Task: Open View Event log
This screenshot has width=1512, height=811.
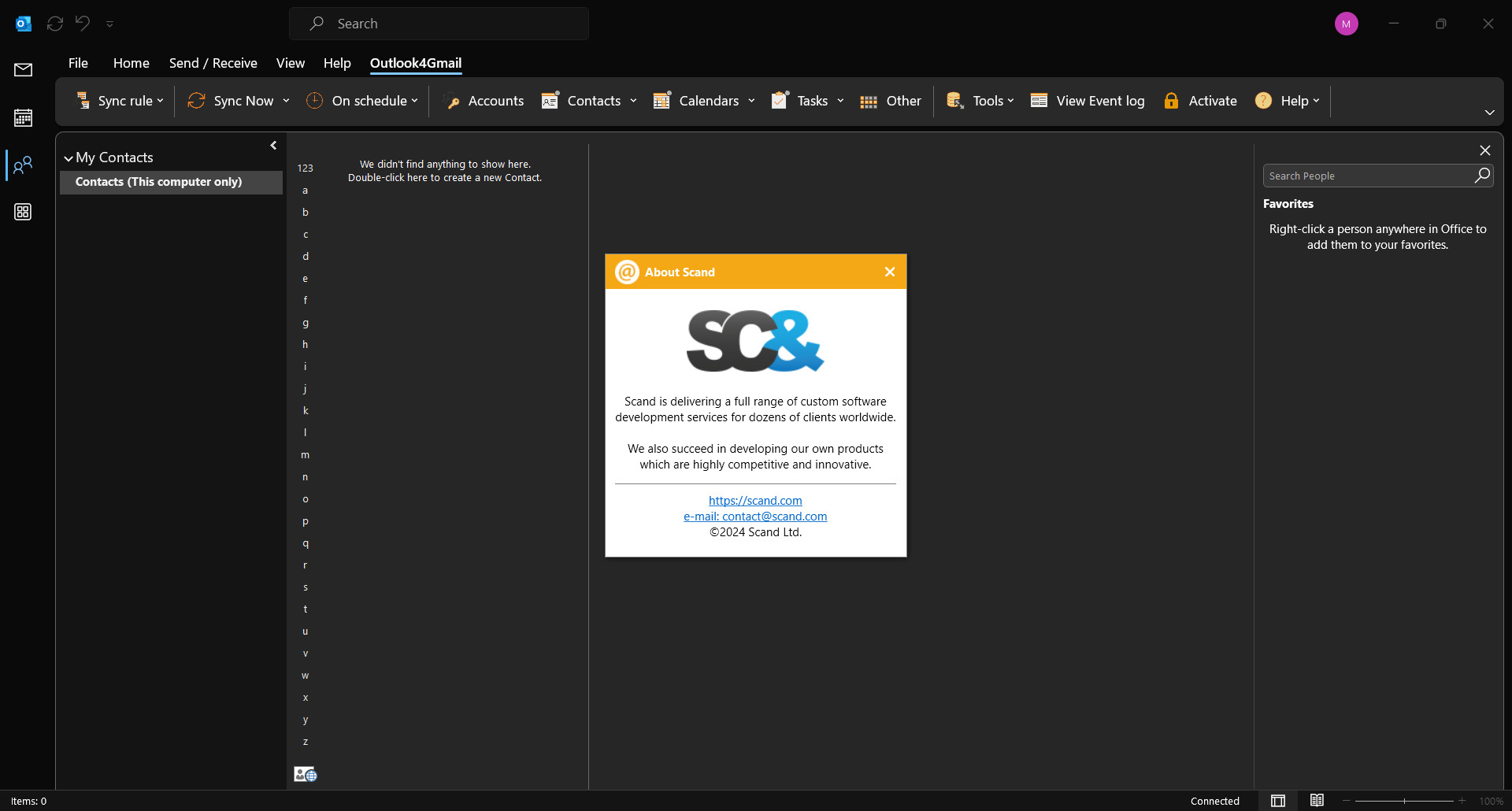Action: coord(1088,101)
